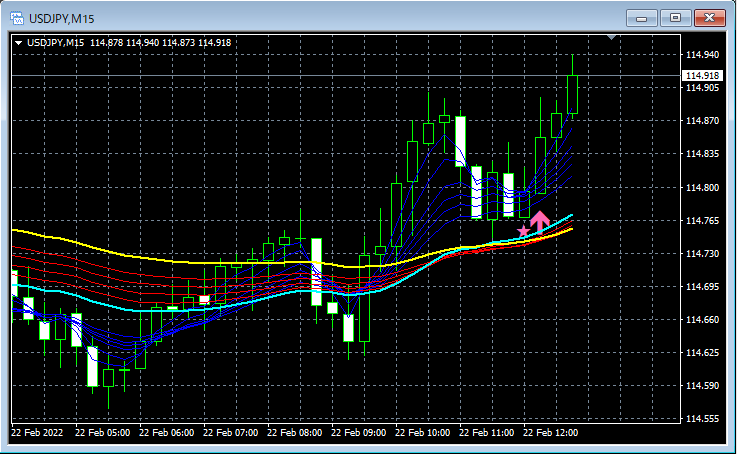Viewport: 738px width, 454px height.
Task: Select the pink up arrow signal
Action: pos(539,222)
